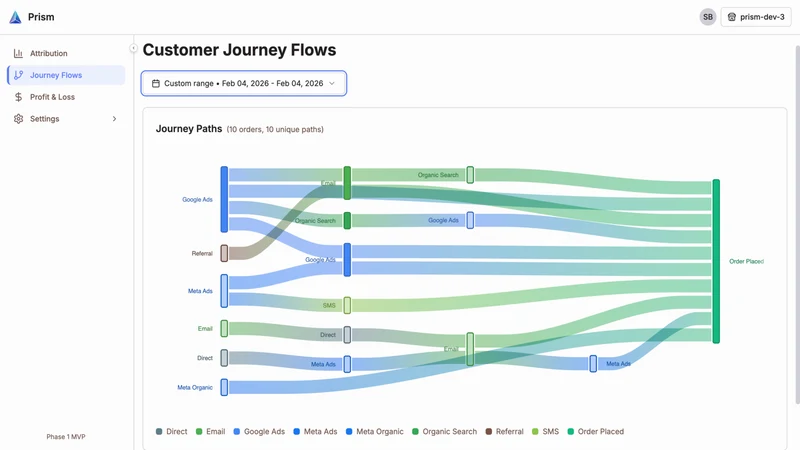
Task: Click the Settings gear icon
Action: tap(18, 119)
